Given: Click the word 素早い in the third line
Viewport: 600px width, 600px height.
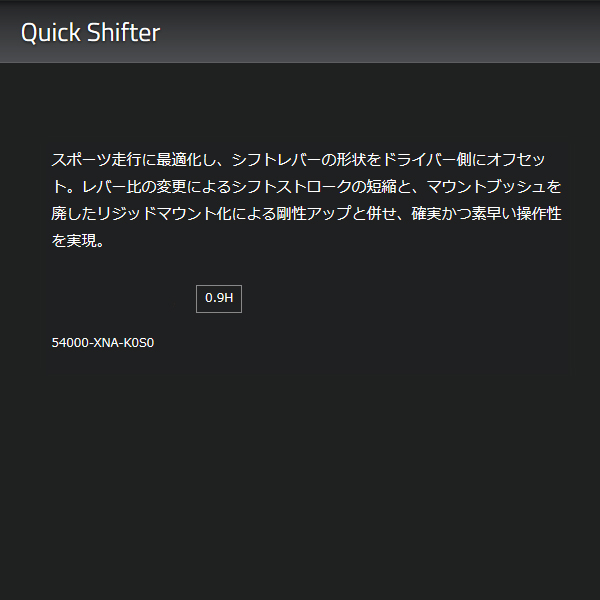Looking at the screenshot, I should click(x=496, y=214).
